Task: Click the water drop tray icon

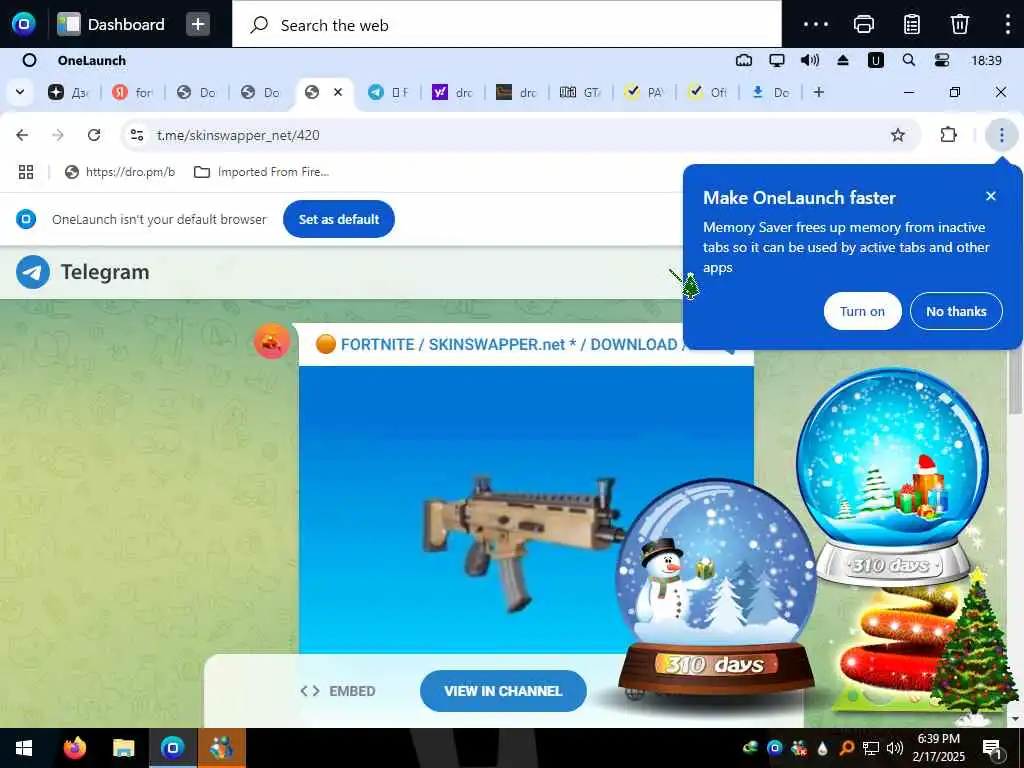Action: tap(822, 748)
